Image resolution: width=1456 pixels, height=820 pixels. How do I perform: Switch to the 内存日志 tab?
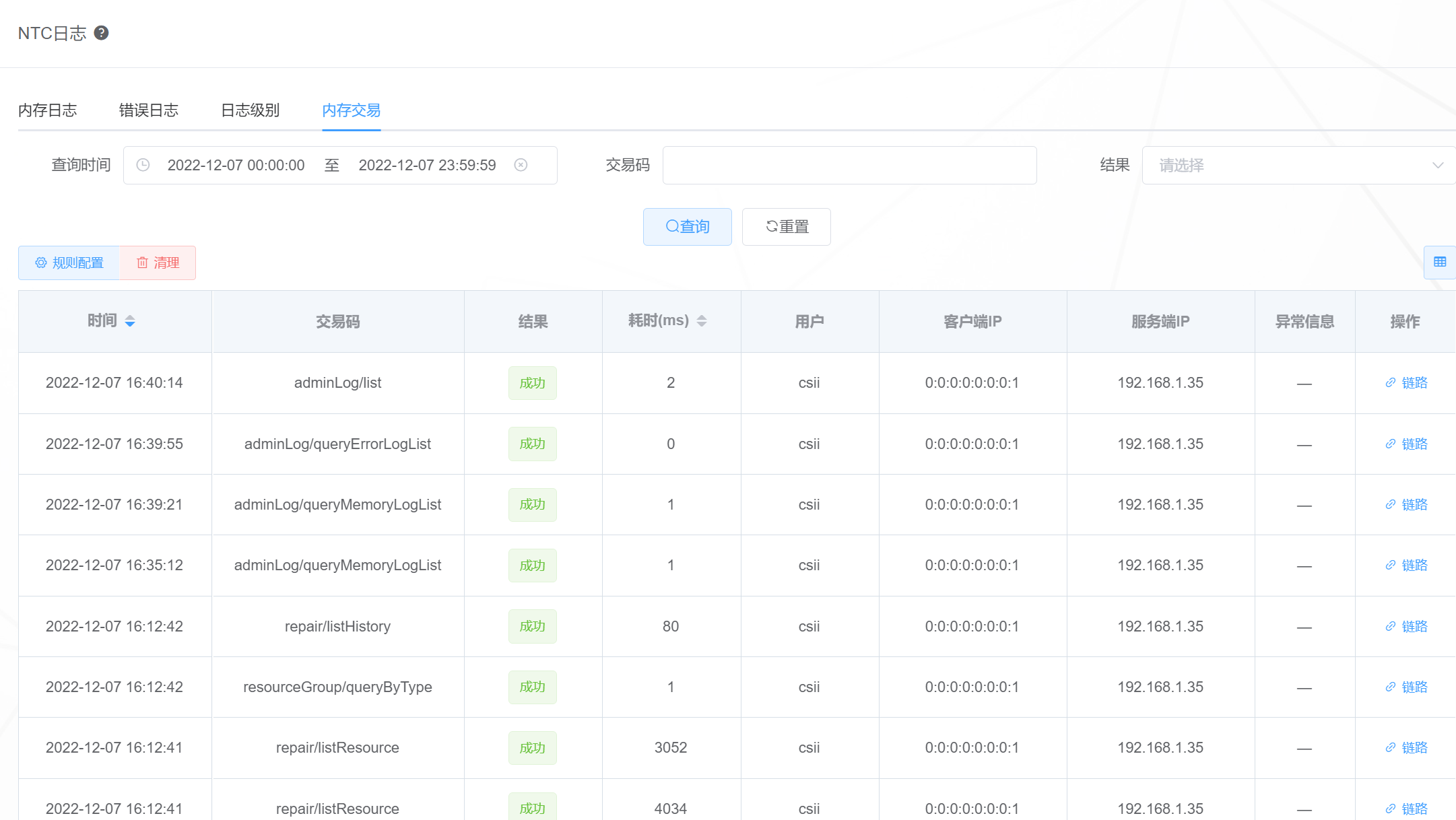(48, 110)
